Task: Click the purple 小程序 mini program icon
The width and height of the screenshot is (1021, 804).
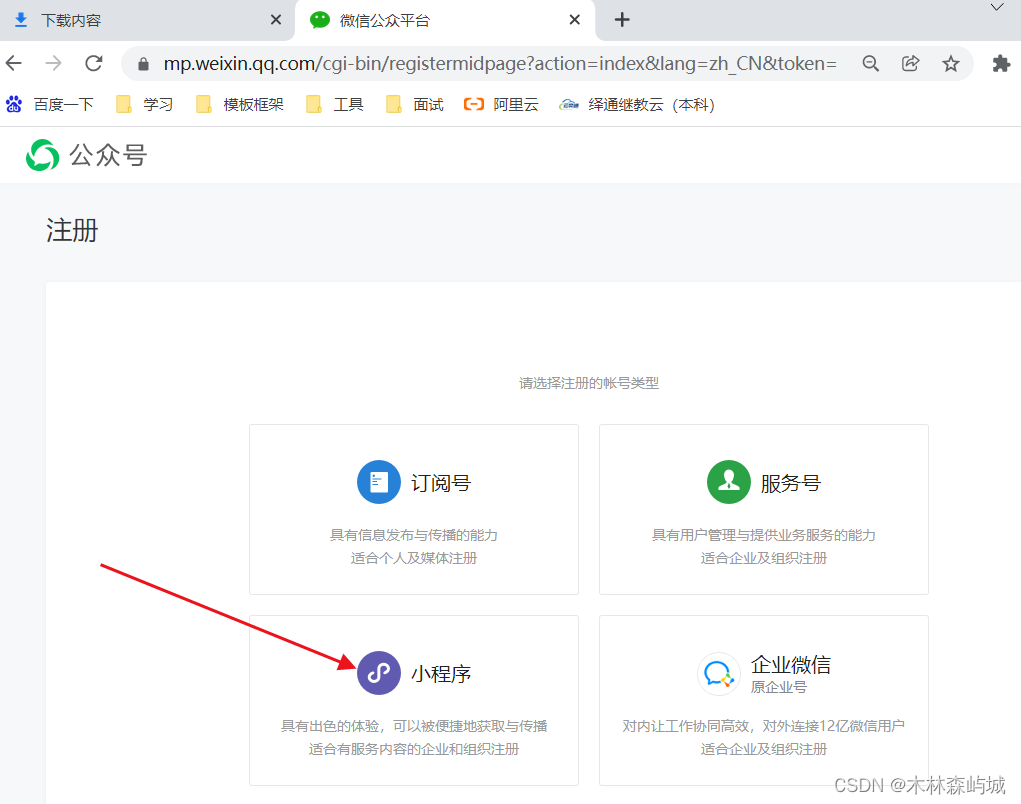Action: coord(378,672)
